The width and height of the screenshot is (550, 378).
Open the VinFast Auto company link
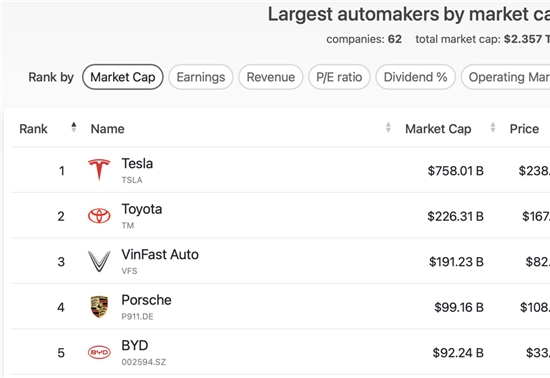pyautogui.click(x=160, y=255)
